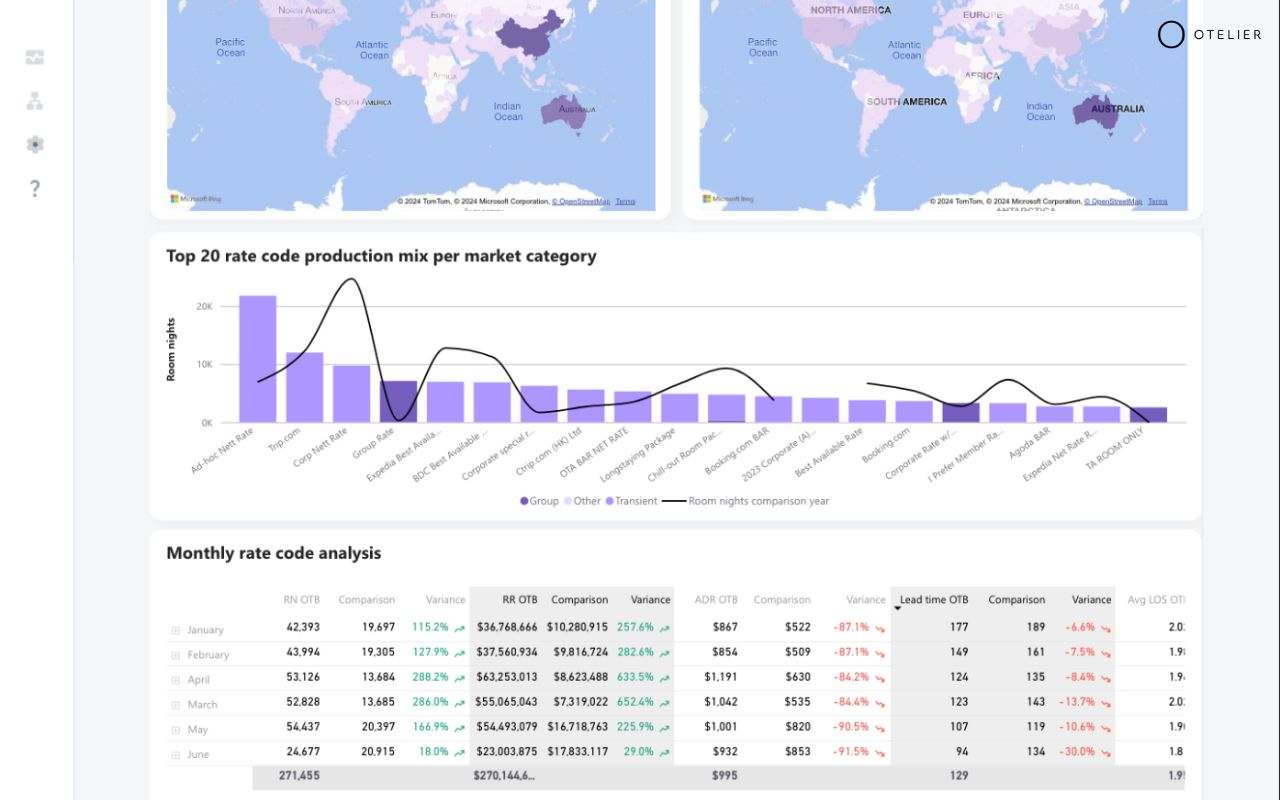Image resolution: width=1280 pixels, height=800 pixels.
Task: Sort by the RN OTB column header
Action: pyautogui.click(x=301, y=600)
